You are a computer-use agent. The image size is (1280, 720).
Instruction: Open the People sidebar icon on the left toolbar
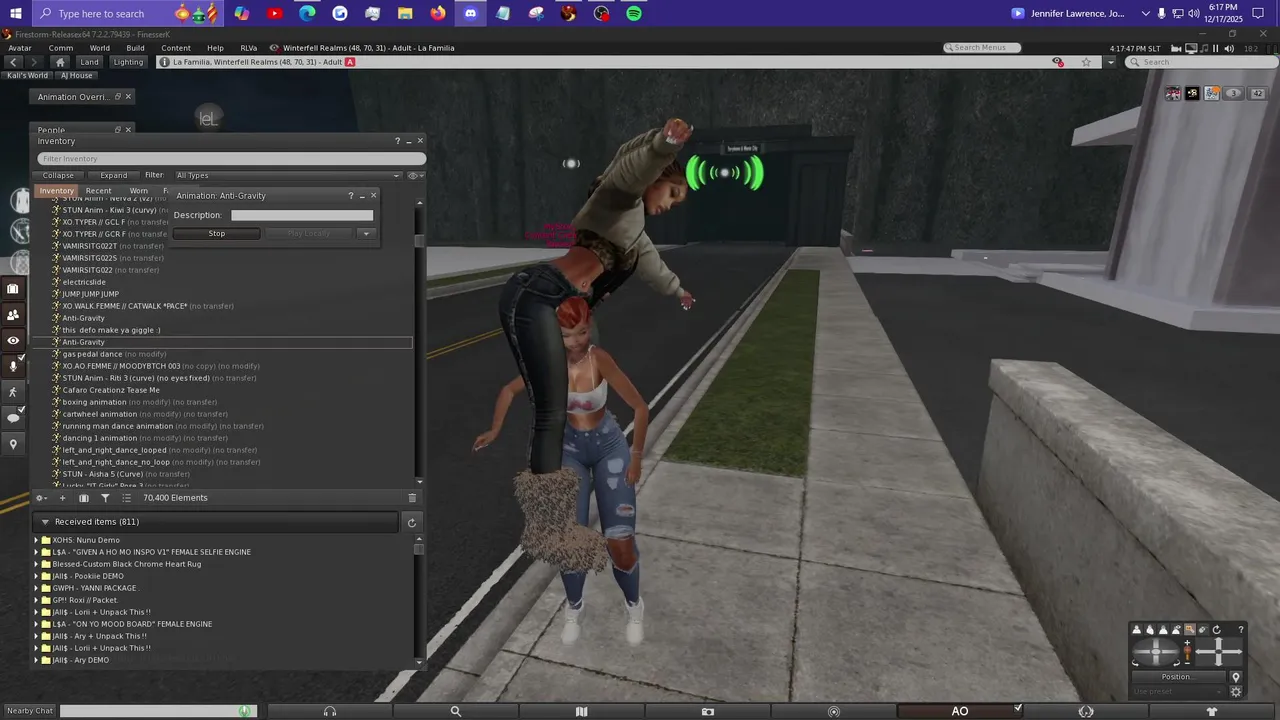13,315
